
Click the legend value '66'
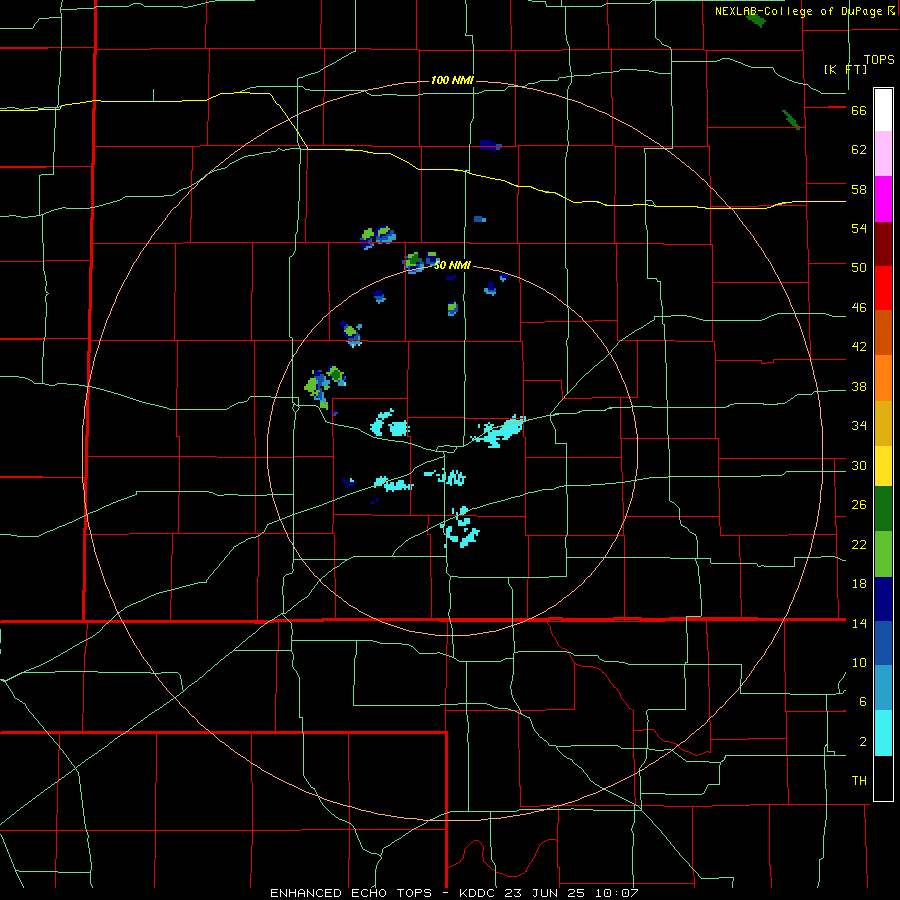[x=859, y=111]
